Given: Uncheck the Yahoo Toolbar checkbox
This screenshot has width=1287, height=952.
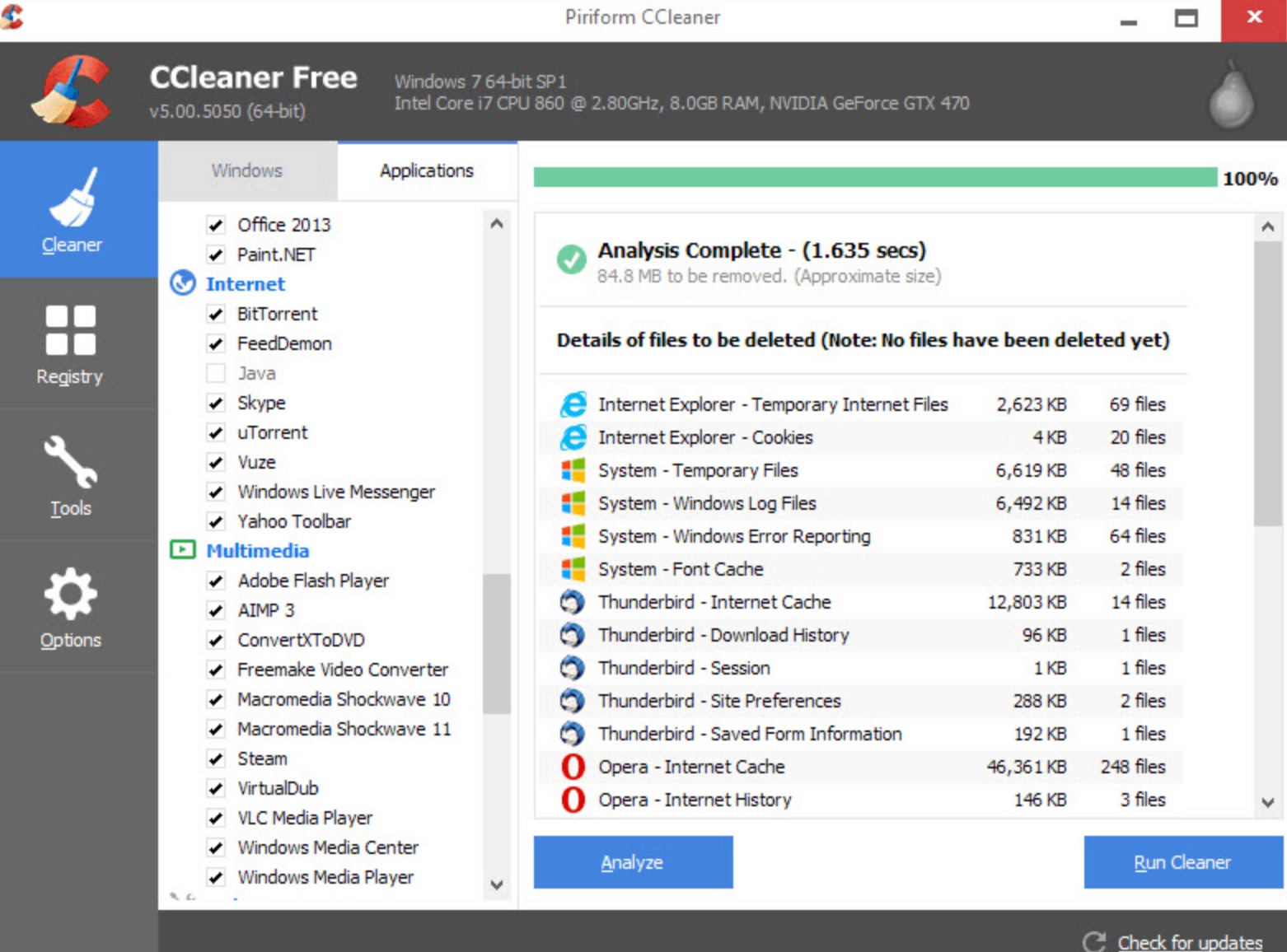Looking at the screenshot, I should (x=216, y=521).
